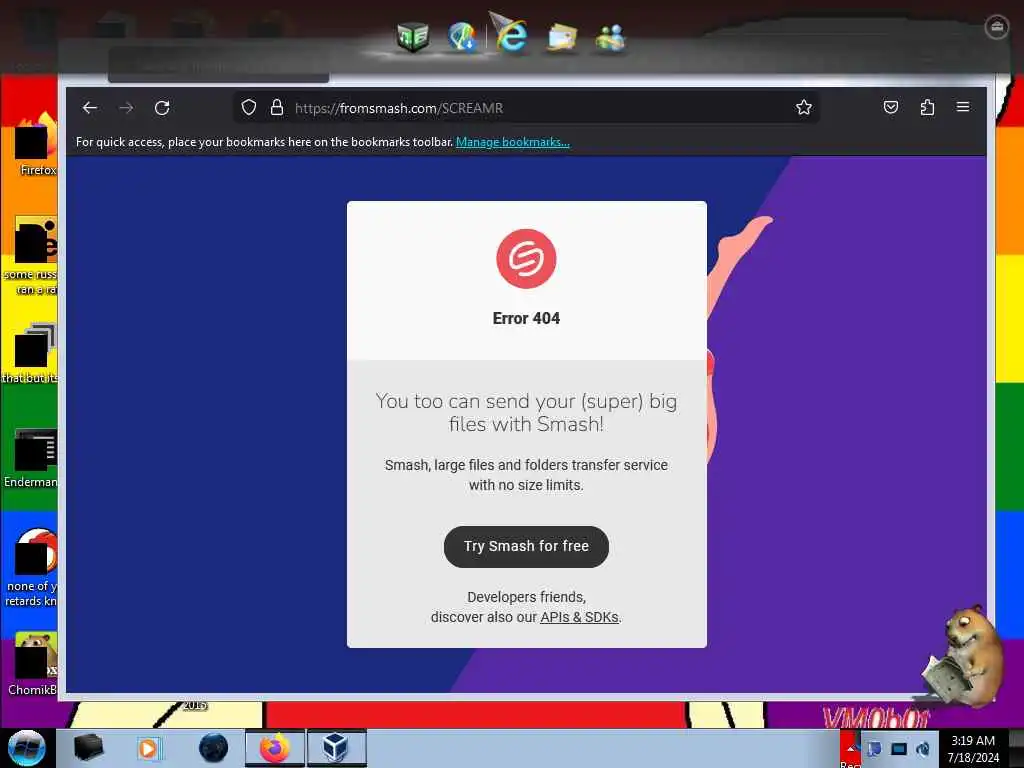Screen dimensions: 1024x768
Task: Open the Windows Start orb
Action: click(26, 748)
